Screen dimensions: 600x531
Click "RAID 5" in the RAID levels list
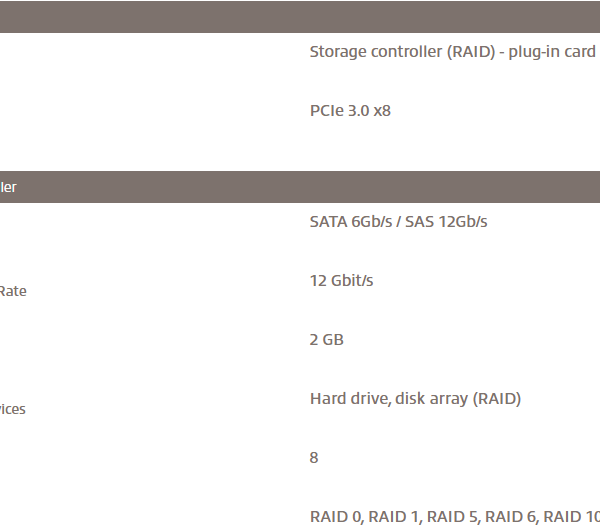pyautogui.click(x=453, y=517)
